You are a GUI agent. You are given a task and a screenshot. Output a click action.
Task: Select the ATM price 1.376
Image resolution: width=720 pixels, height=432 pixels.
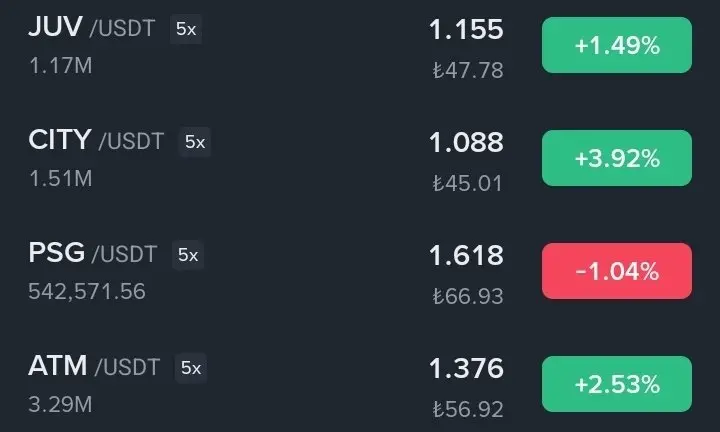click(467, 368)
